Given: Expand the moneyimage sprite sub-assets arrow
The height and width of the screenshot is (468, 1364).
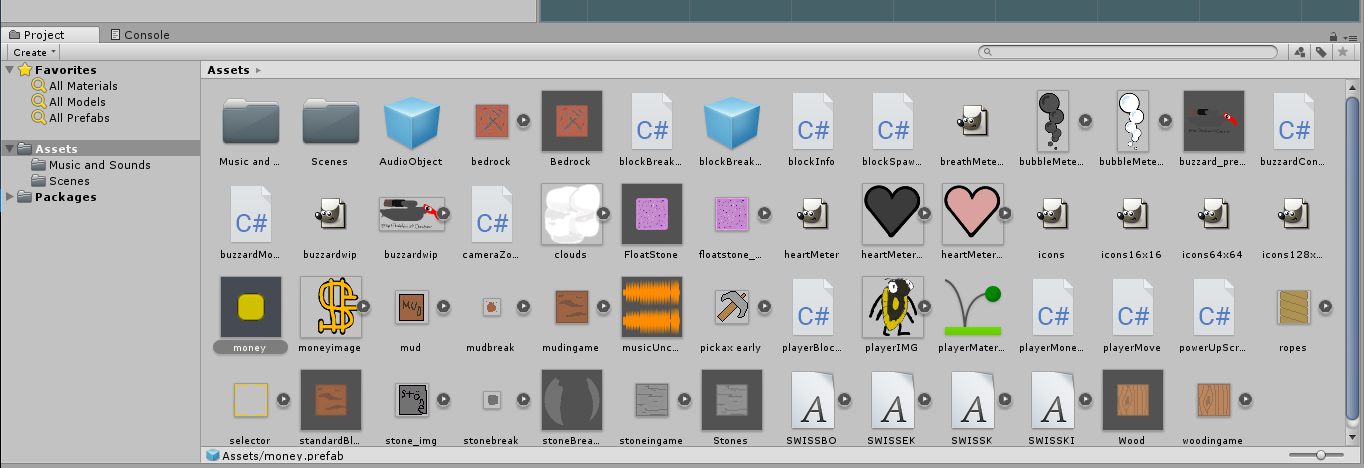Looking at the screenshot, I should tap(364, 306).
